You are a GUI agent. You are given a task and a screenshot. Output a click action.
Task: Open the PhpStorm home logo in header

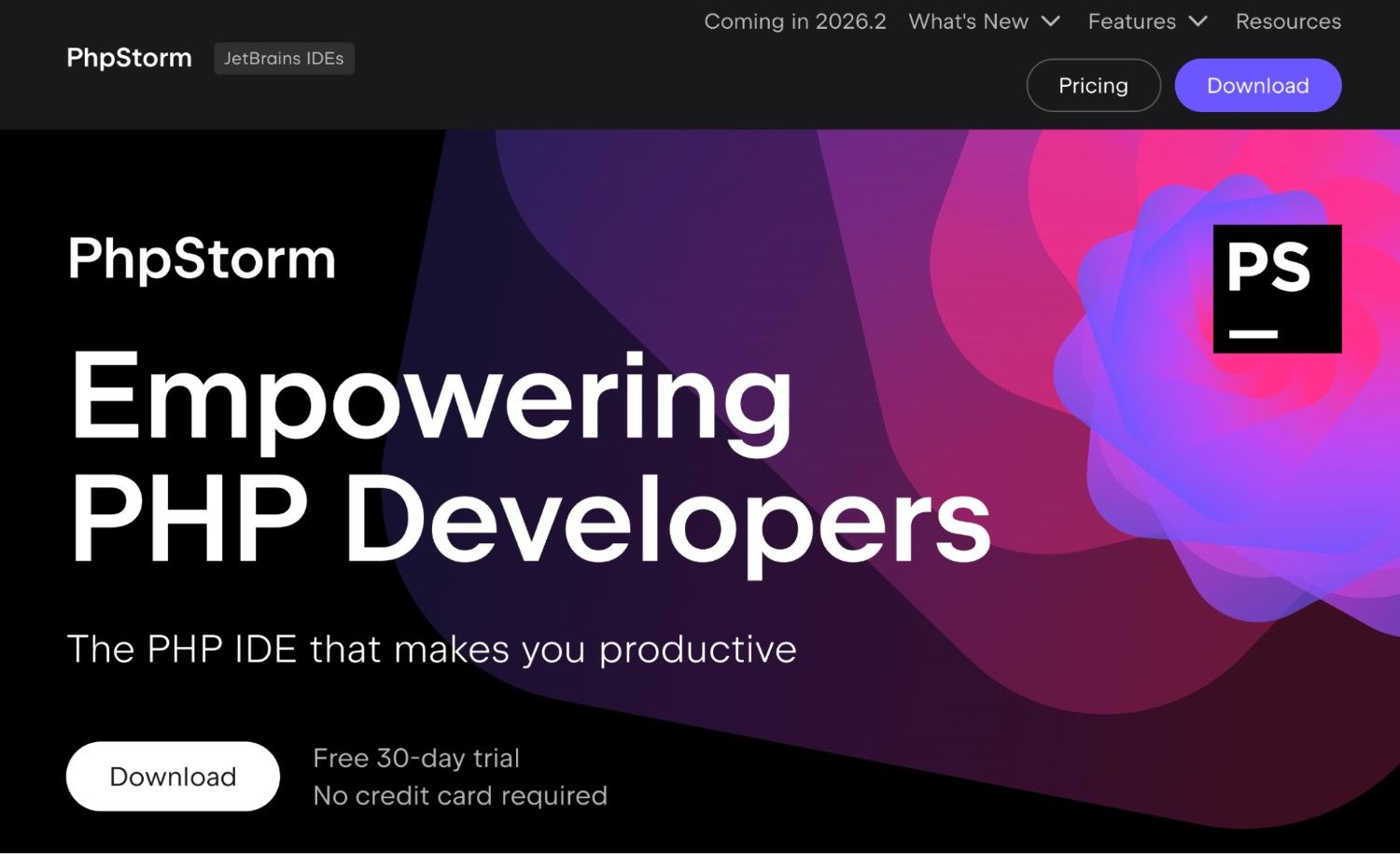click(x=129, y=58)
